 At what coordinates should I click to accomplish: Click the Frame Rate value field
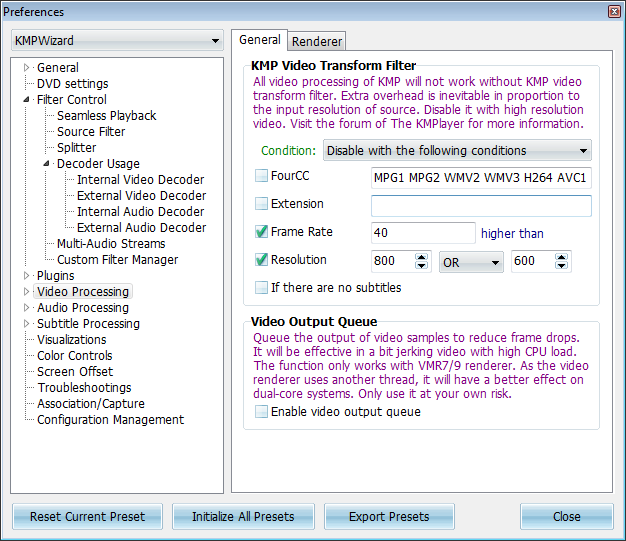coord(423,233)
